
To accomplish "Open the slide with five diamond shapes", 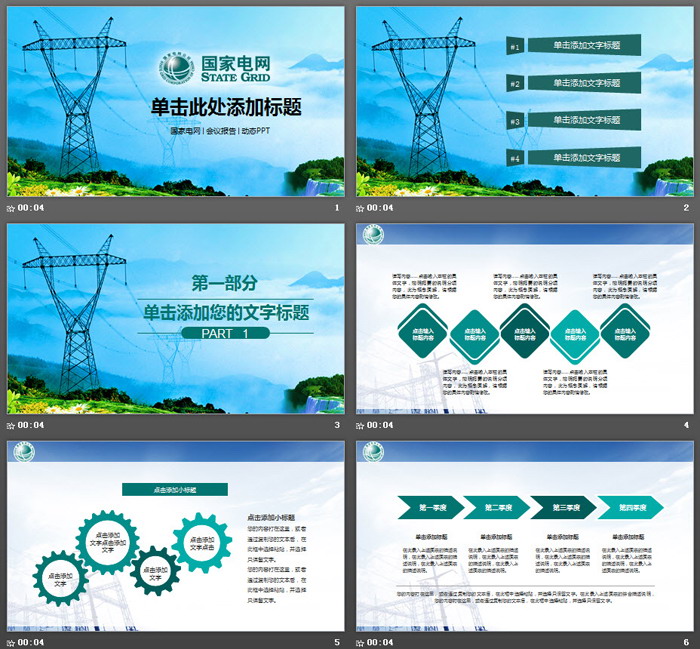I will 525,318.
